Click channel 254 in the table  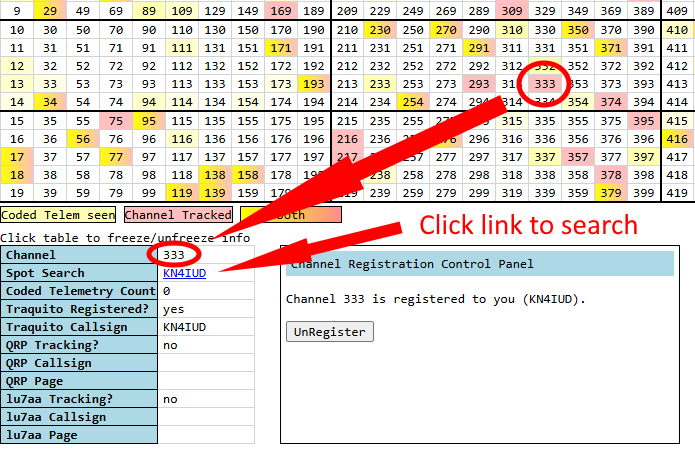(412, 101)
